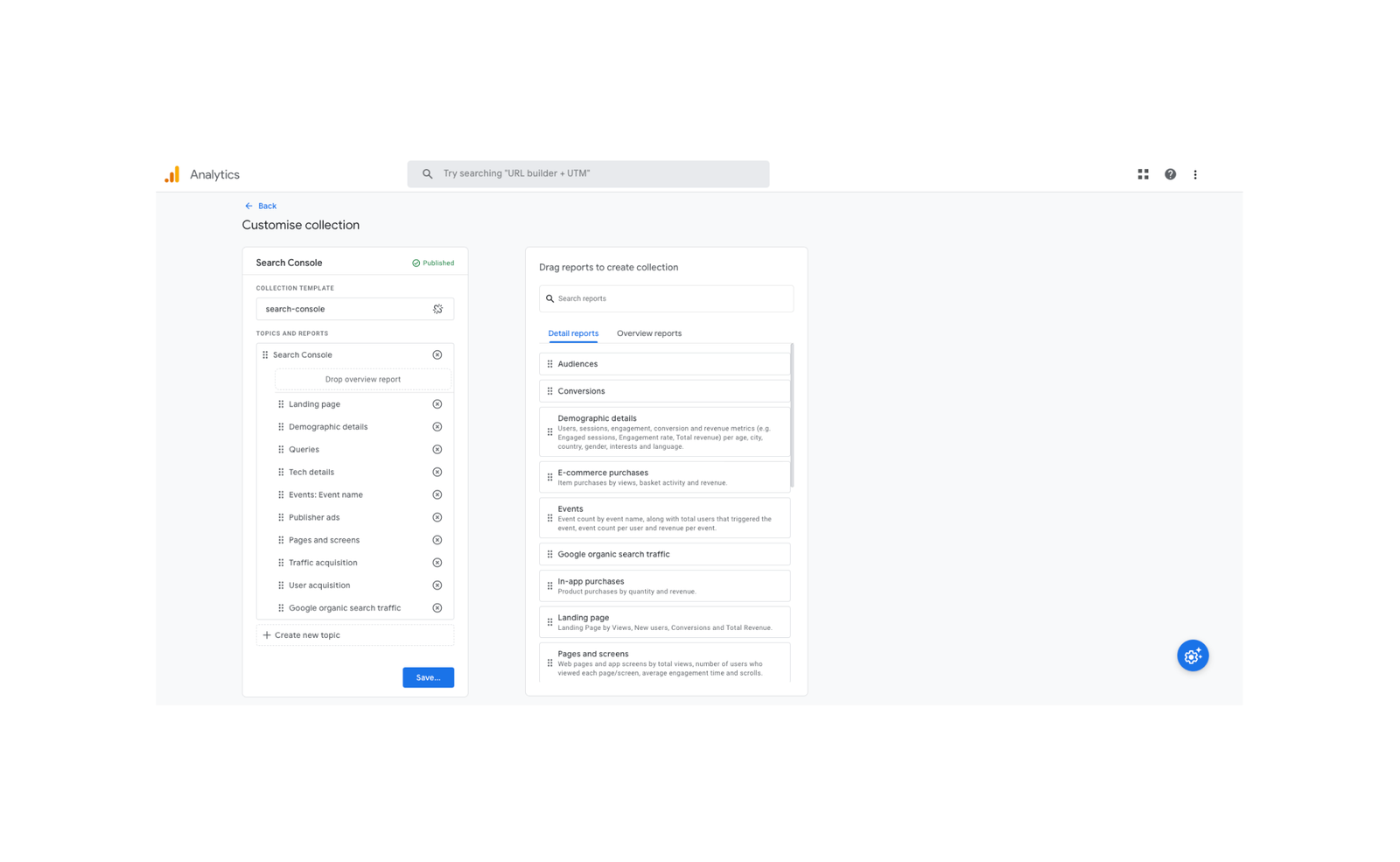1400x862 pixels.
Task: Open the Google apps grid icon
Action: pos(1143,174)
